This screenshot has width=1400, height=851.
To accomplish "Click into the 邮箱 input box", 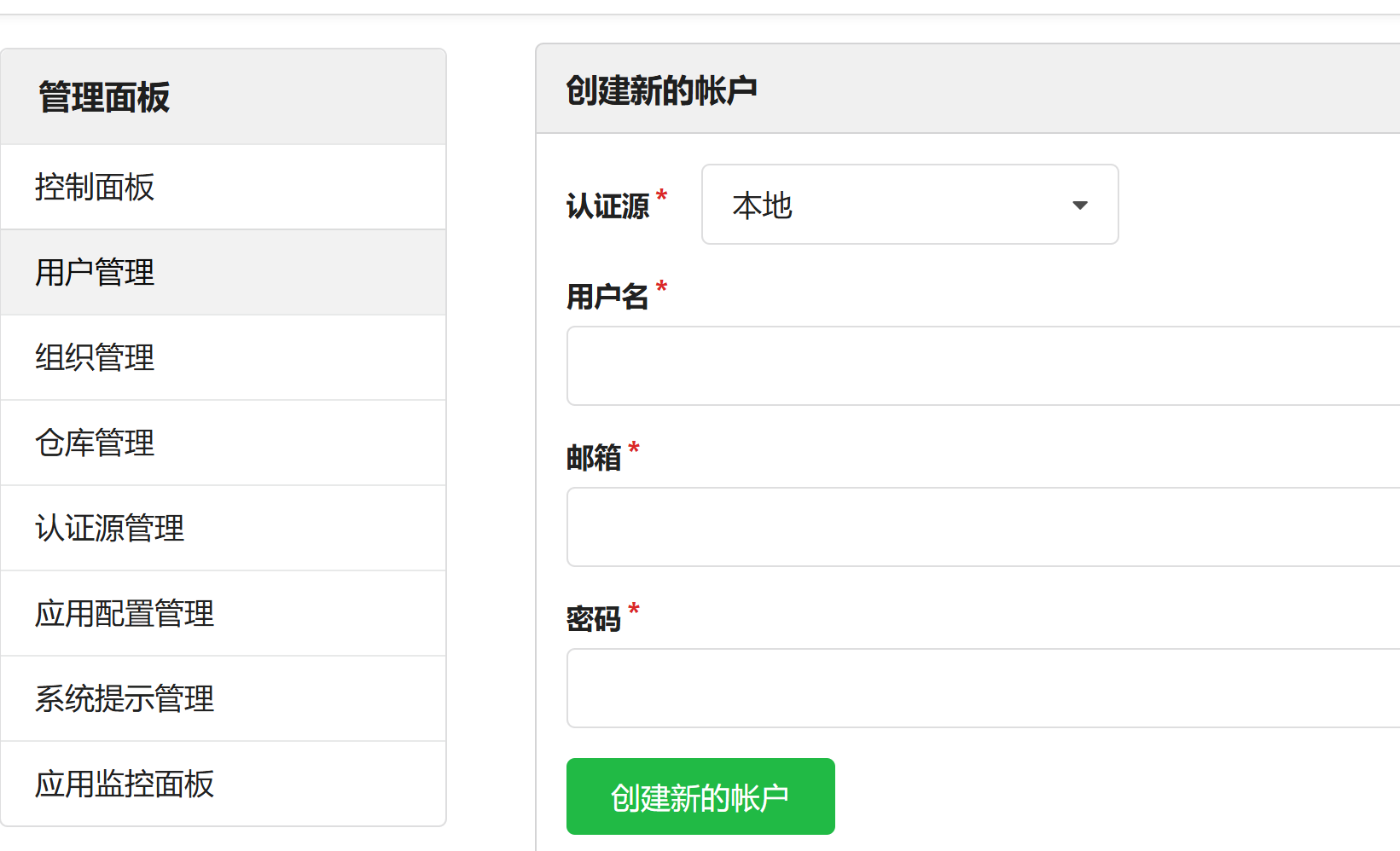I will pyautogui.click(x=981, y=527).
